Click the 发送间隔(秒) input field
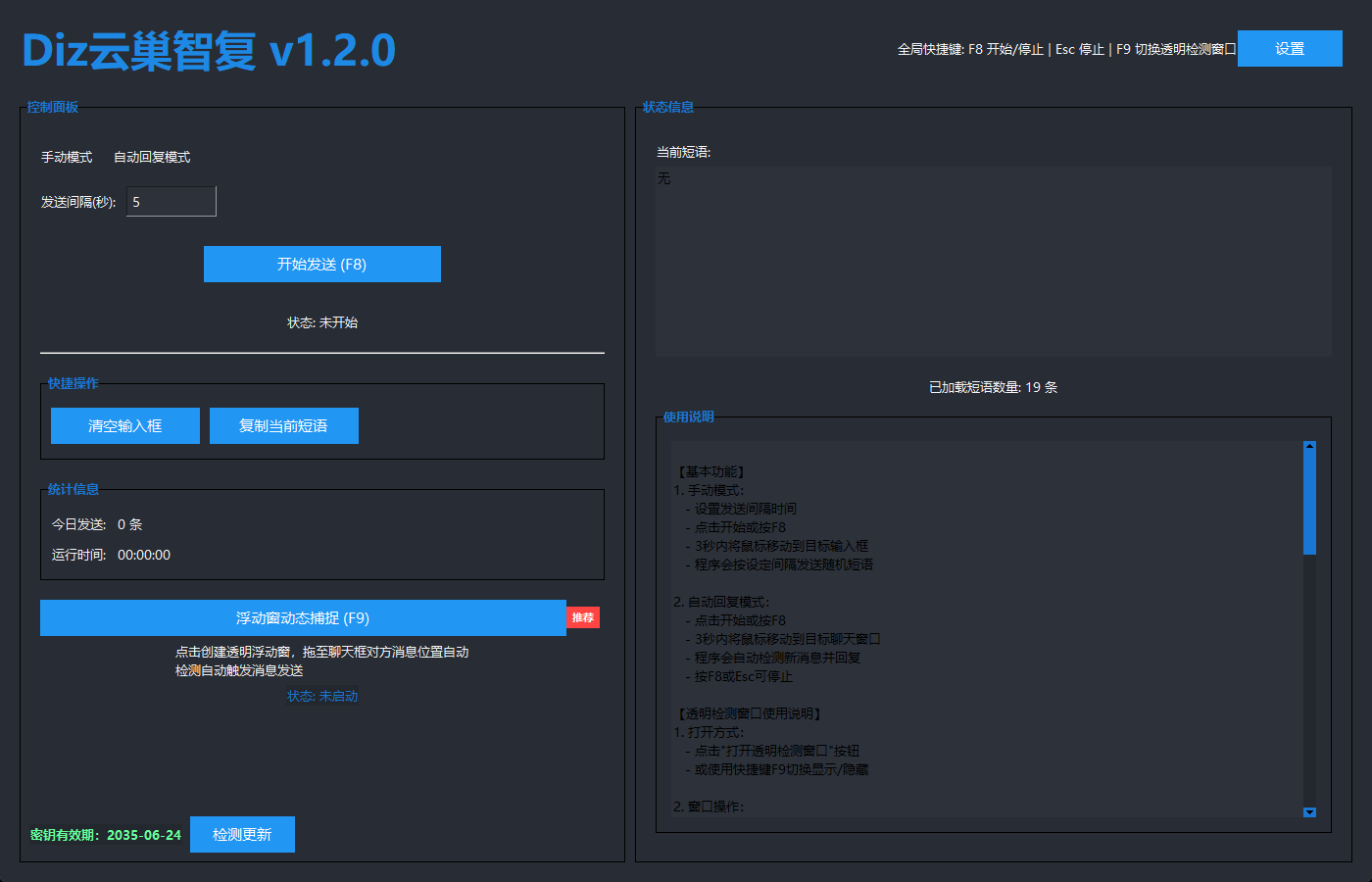 pos(171,202)
